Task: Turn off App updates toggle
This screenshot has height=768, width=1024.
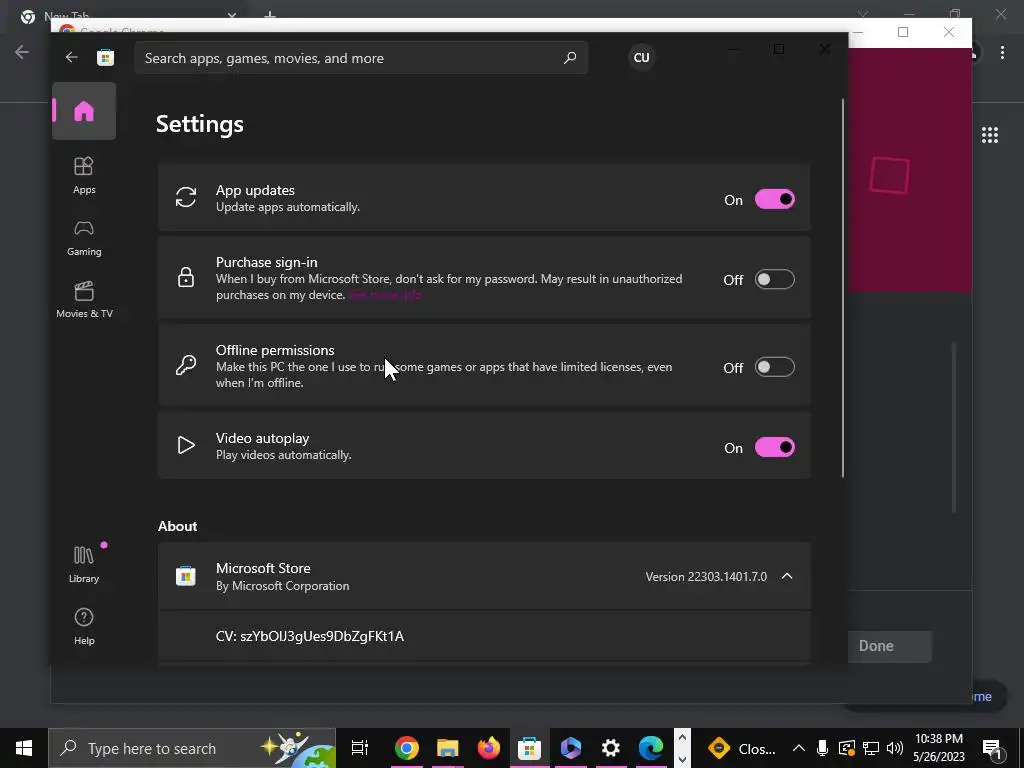Action: coord(775,199)
